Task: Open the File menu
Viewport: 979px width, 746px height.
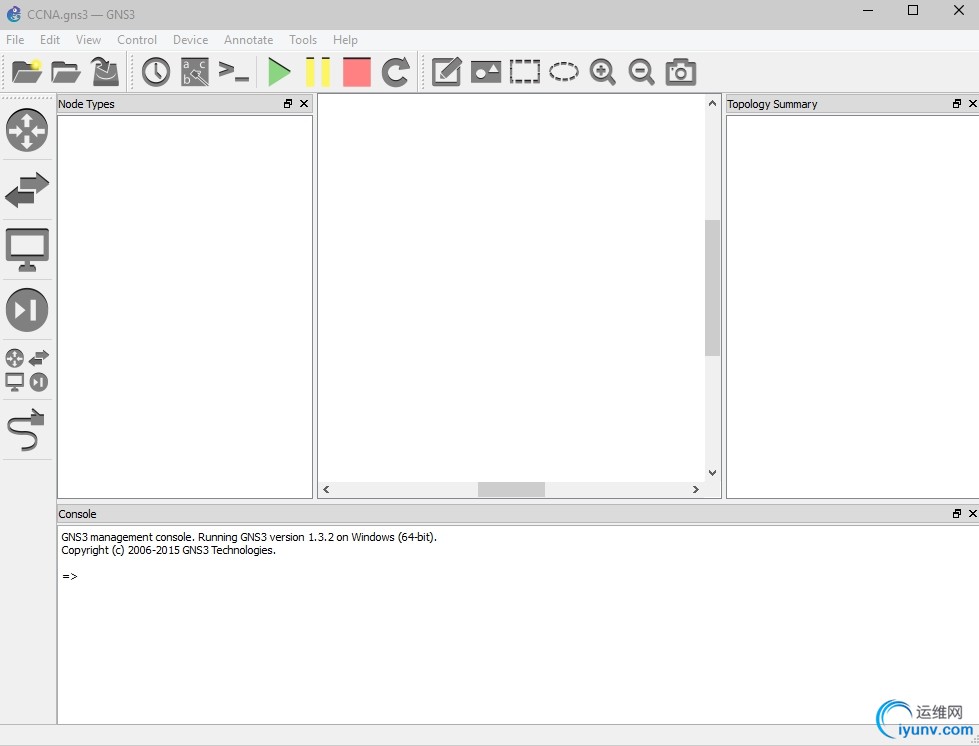Action: (15, 39)
